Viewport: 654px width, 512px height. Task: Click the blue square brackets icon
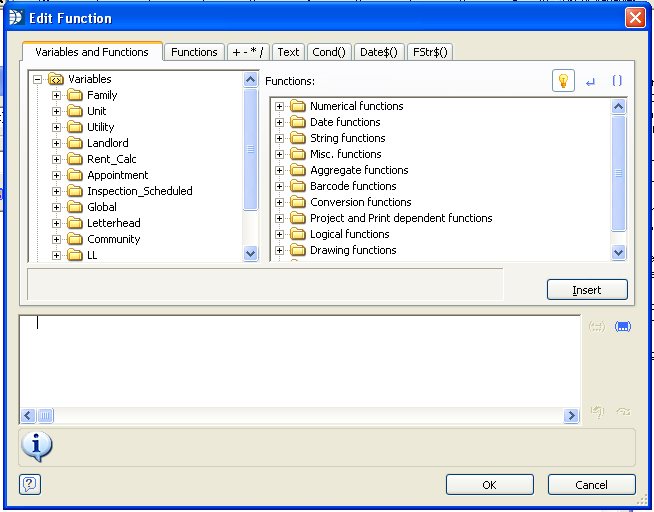point(617,81)
